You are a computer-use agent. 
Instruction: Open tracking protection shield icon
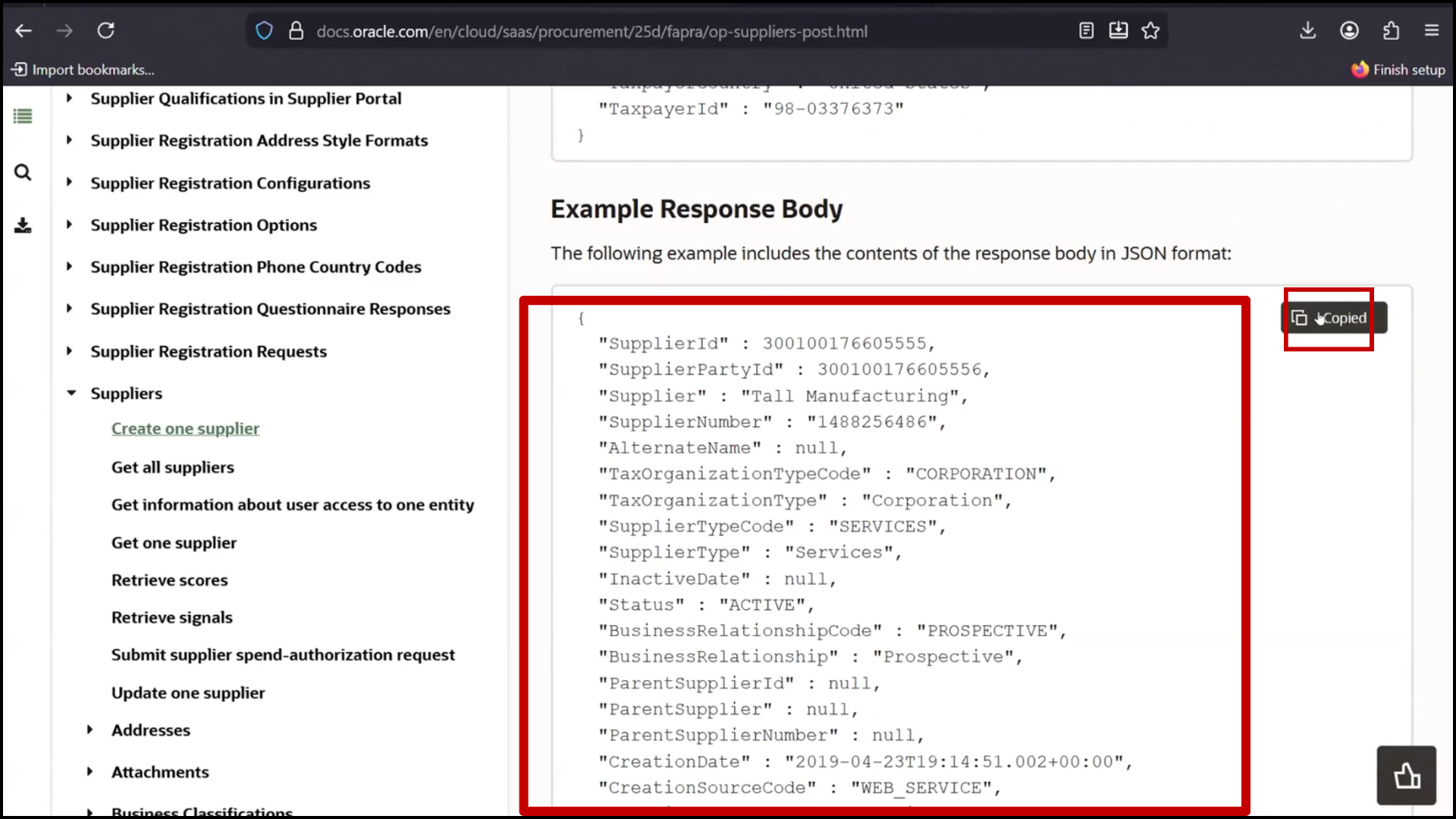pyautogui.click(x=264, y=31)
